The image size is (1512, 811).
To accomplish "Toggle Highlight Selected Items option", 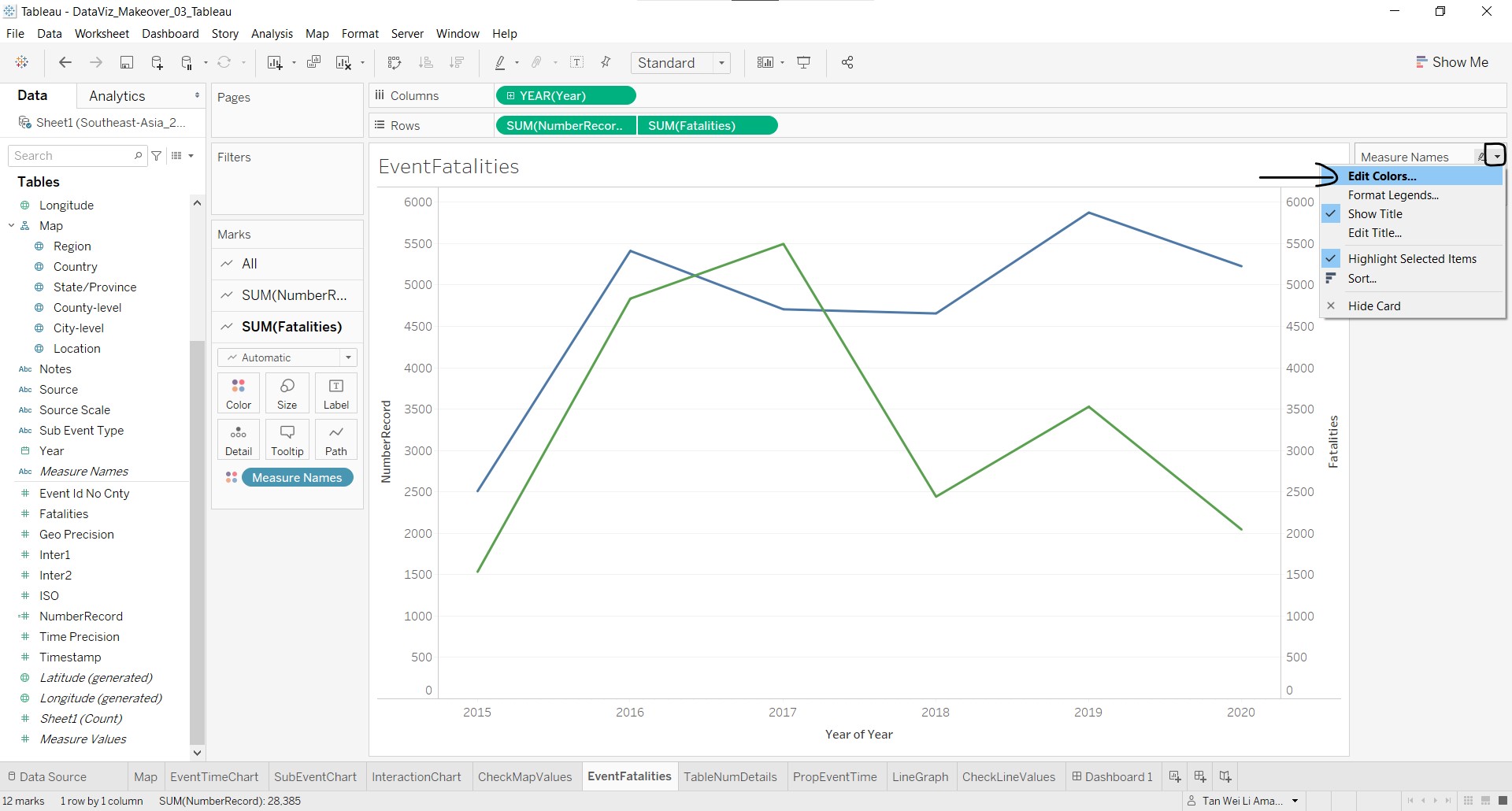I will coord(1411,259).
